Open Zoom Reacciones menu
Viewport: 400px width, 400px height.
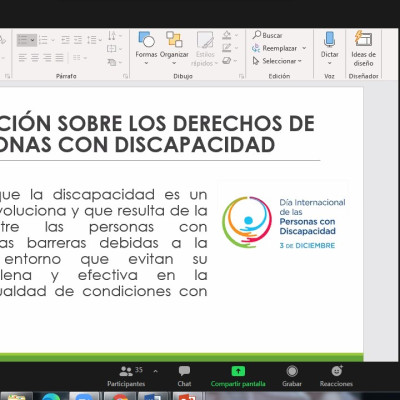[x=336, y=377]
